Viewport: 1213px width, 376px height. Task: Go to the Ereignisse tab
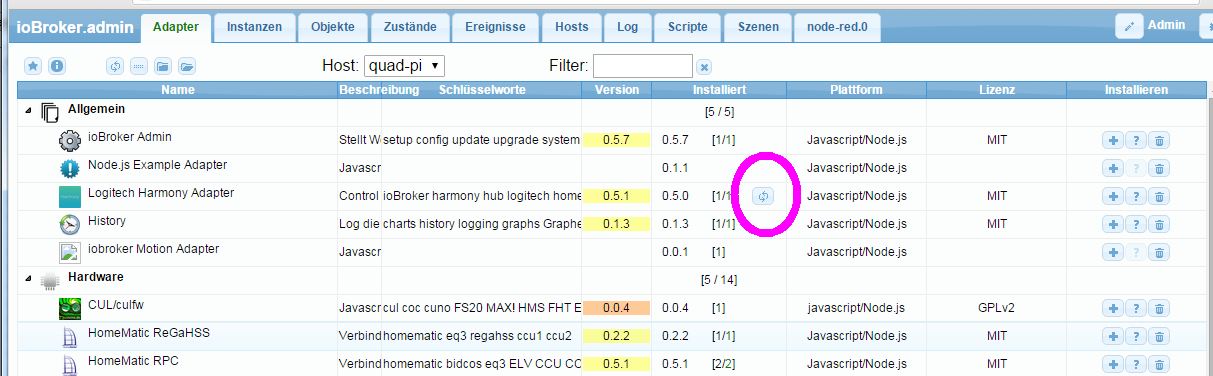[495, 28]
